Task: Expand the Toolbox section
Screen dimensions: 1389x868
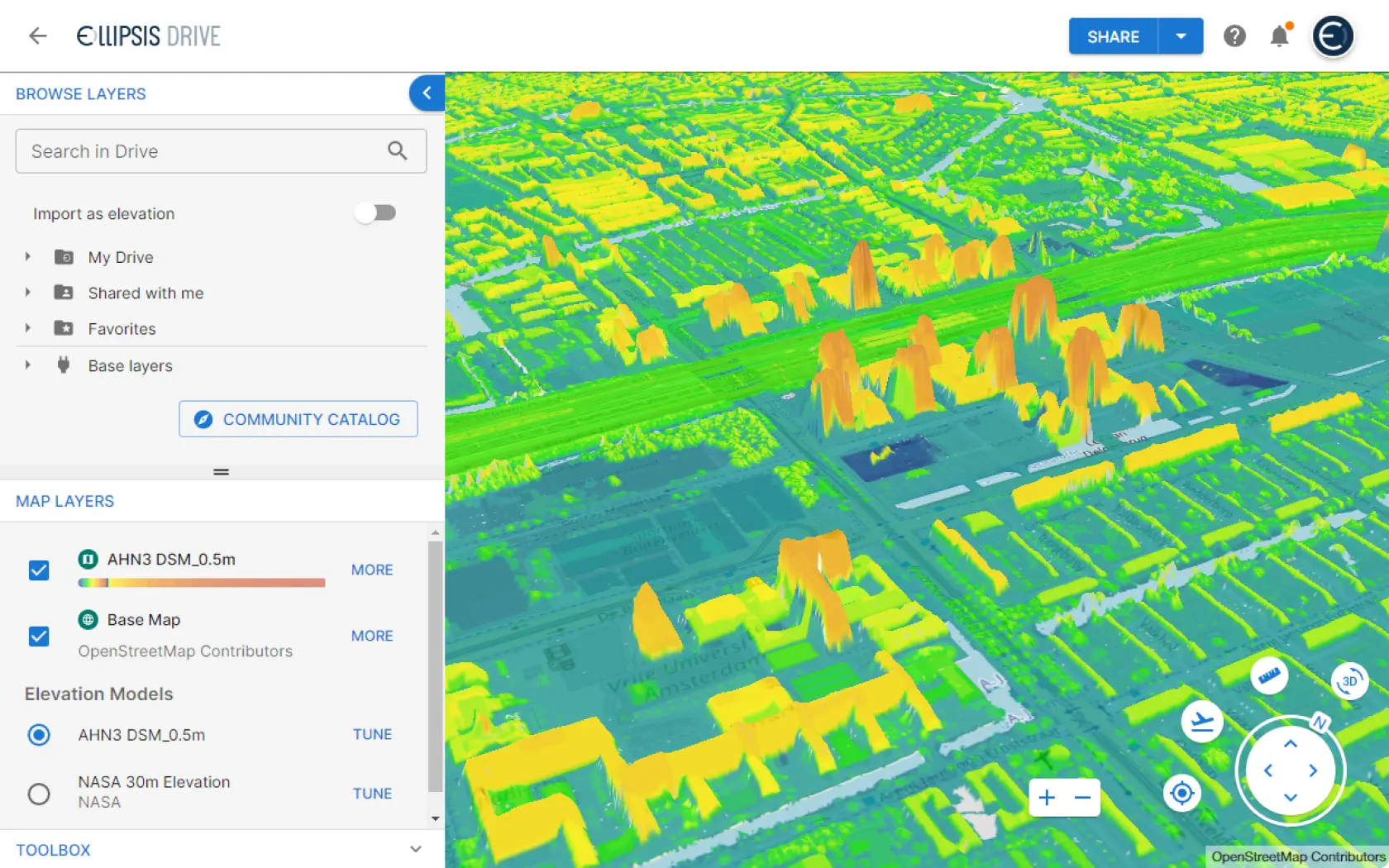Action: [415, 849]
